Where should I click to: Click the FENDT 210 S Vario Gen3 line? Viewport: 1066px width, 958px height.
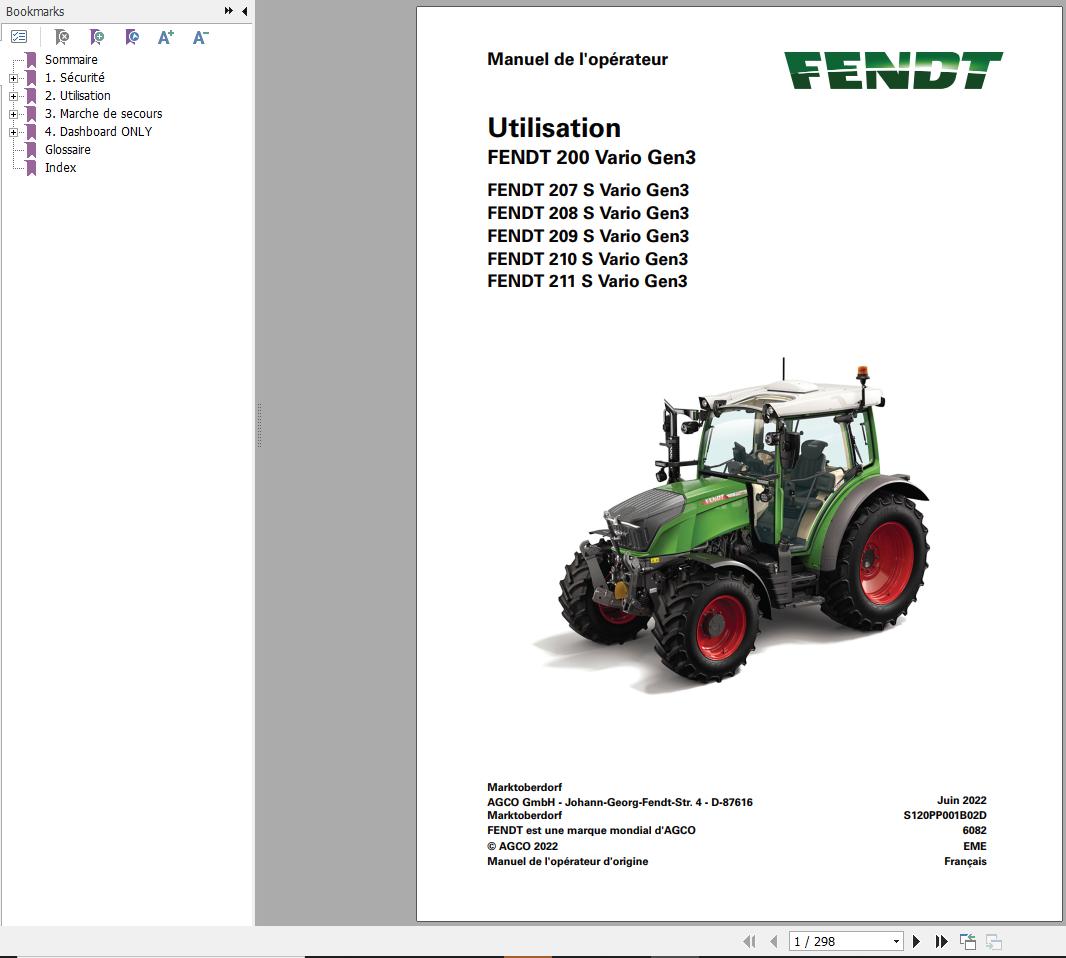tap(587, 259)
